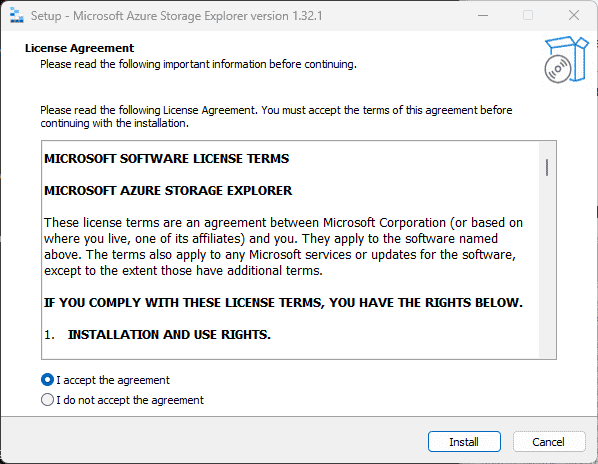Click the installer box-and-disc icon

566,59
